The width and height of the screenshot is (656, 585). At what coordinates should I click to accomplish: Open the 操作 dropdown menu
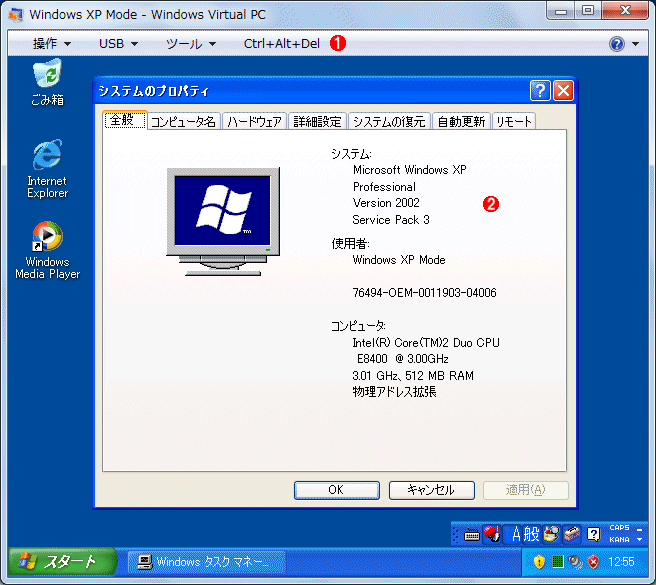coord(52,44)
